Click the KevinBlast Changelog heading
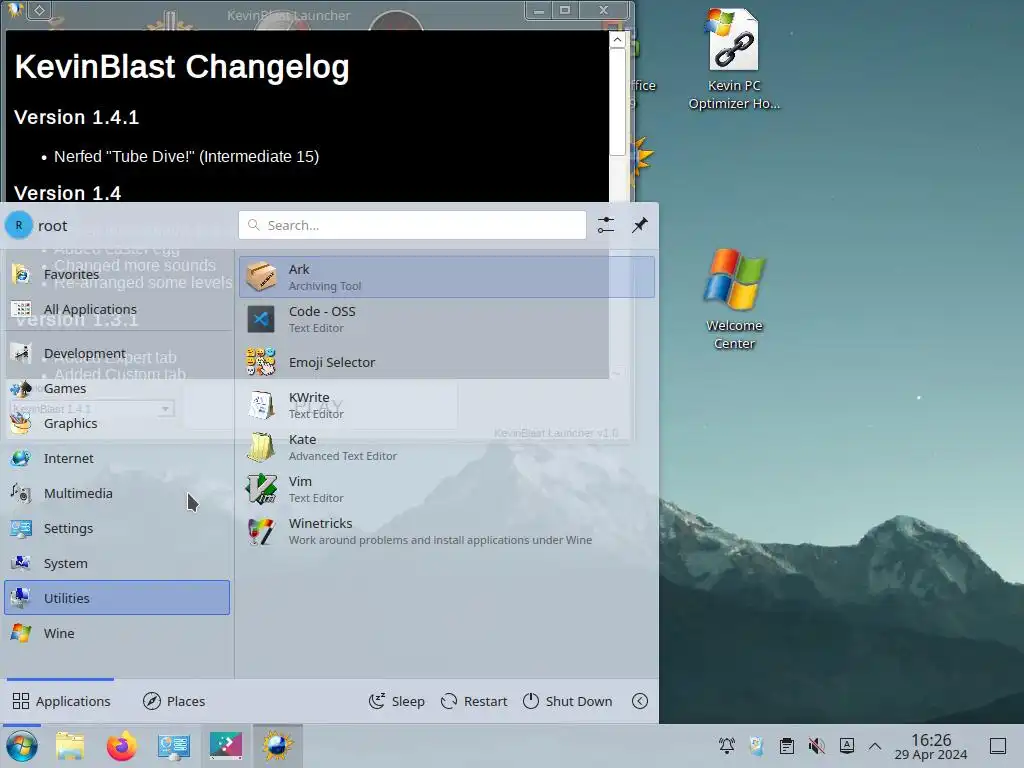The height and width of the screenshot is (768, 1024). pyautogui.click(x=182, y=67)
